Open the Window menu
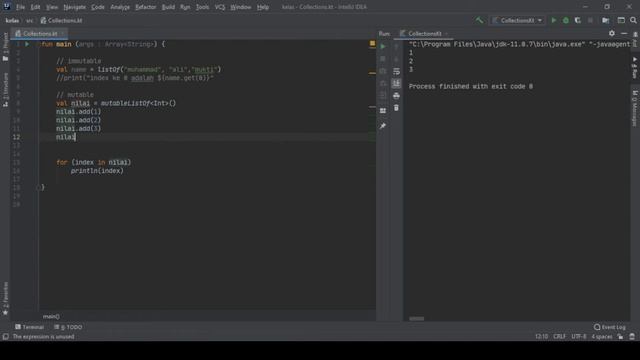Viewport: 640px width, 360px height. point(241,7)
